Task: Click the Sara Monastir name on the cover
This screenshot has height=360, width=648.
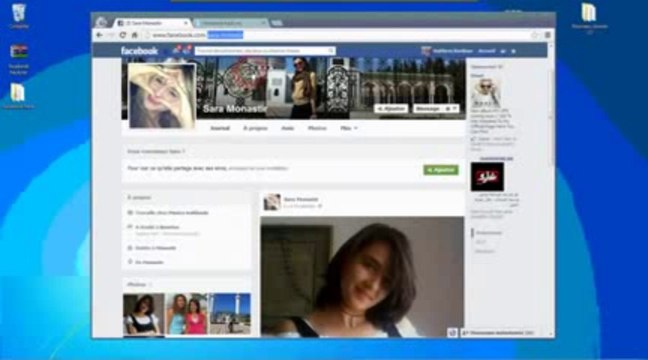Action: [234, 109]
